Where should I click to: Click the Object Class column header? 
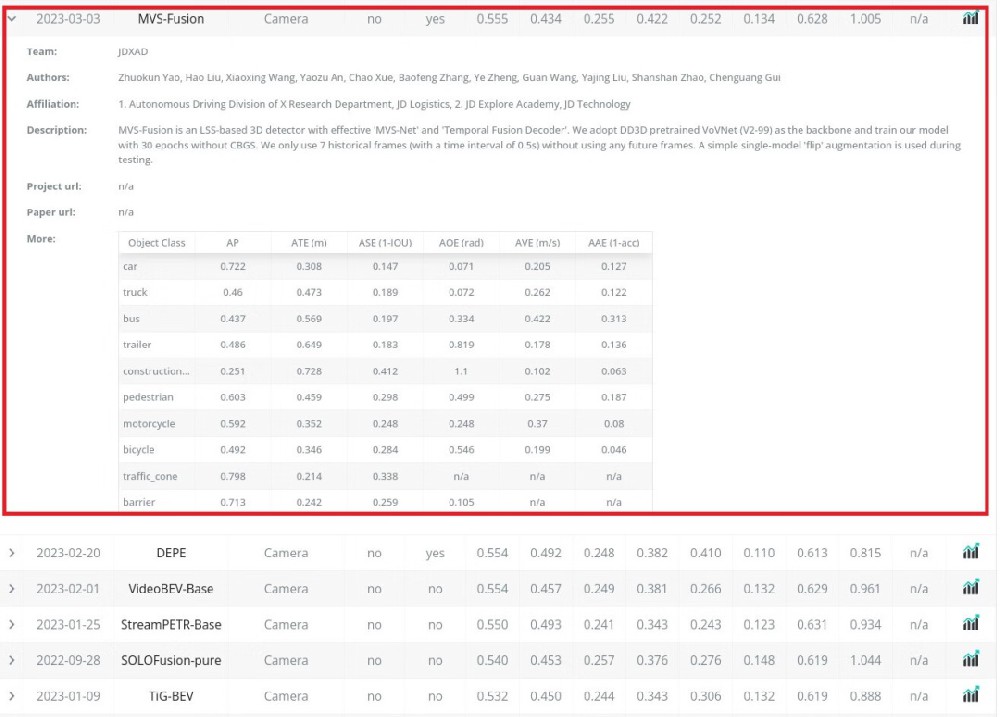pos(157,243)
